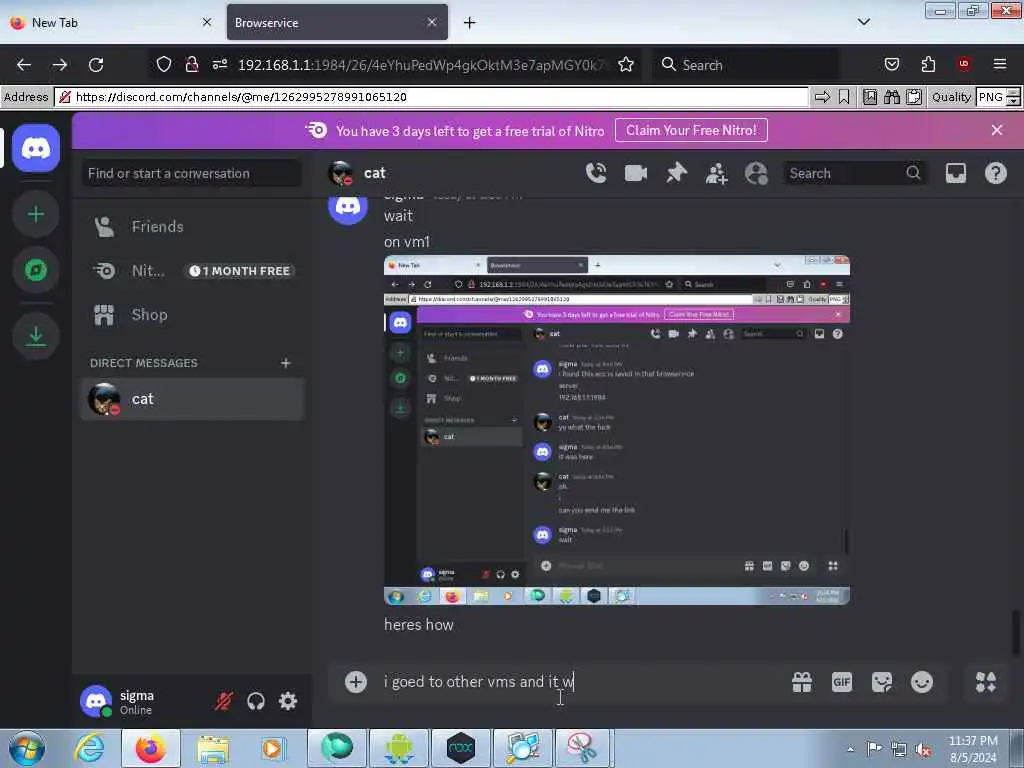This screenshot has height=768, width=1024.
Task: Click the Discord message search box
Action: 854,174
